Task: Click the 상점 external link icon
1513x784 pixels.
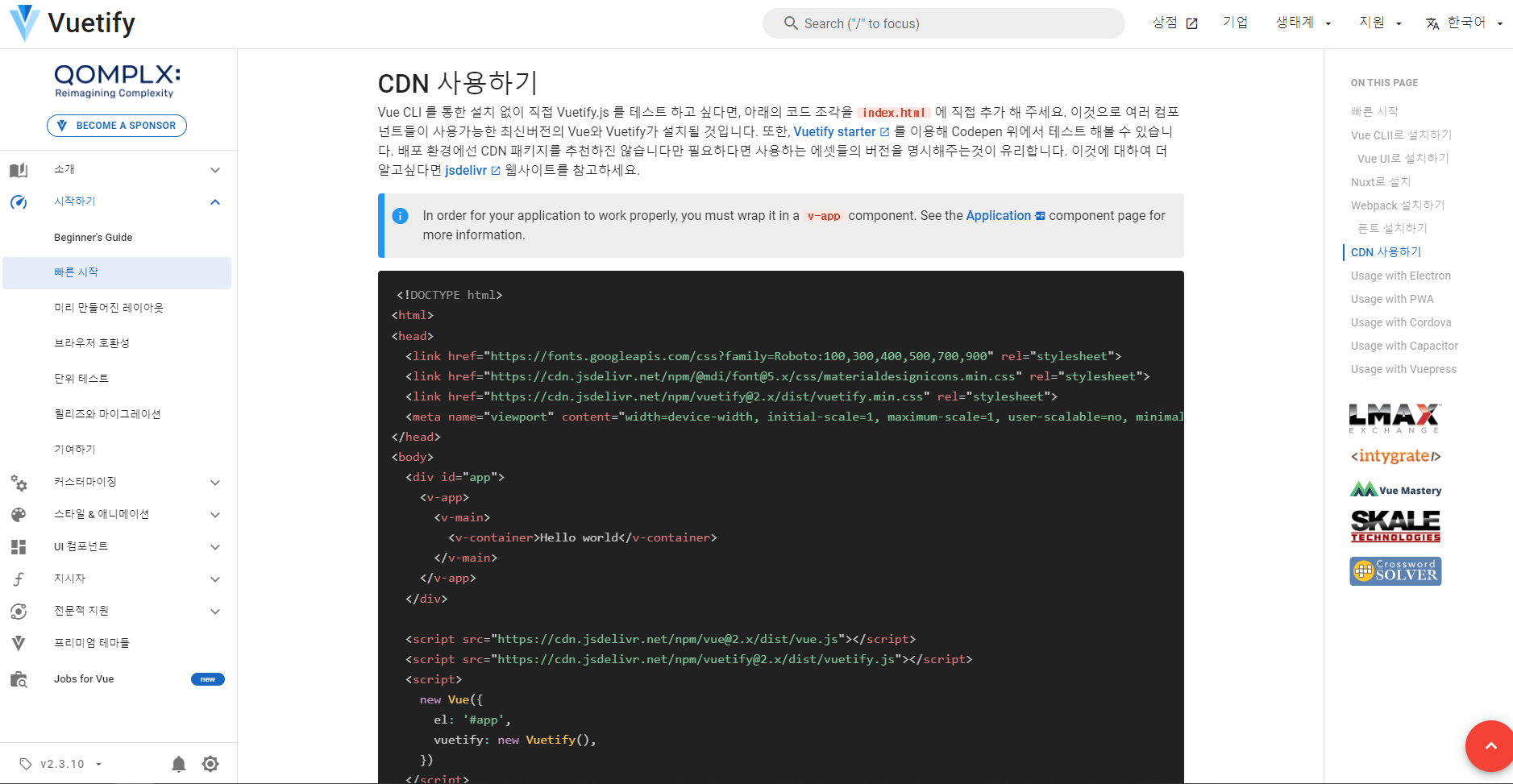Action: tap(1192, 23)
